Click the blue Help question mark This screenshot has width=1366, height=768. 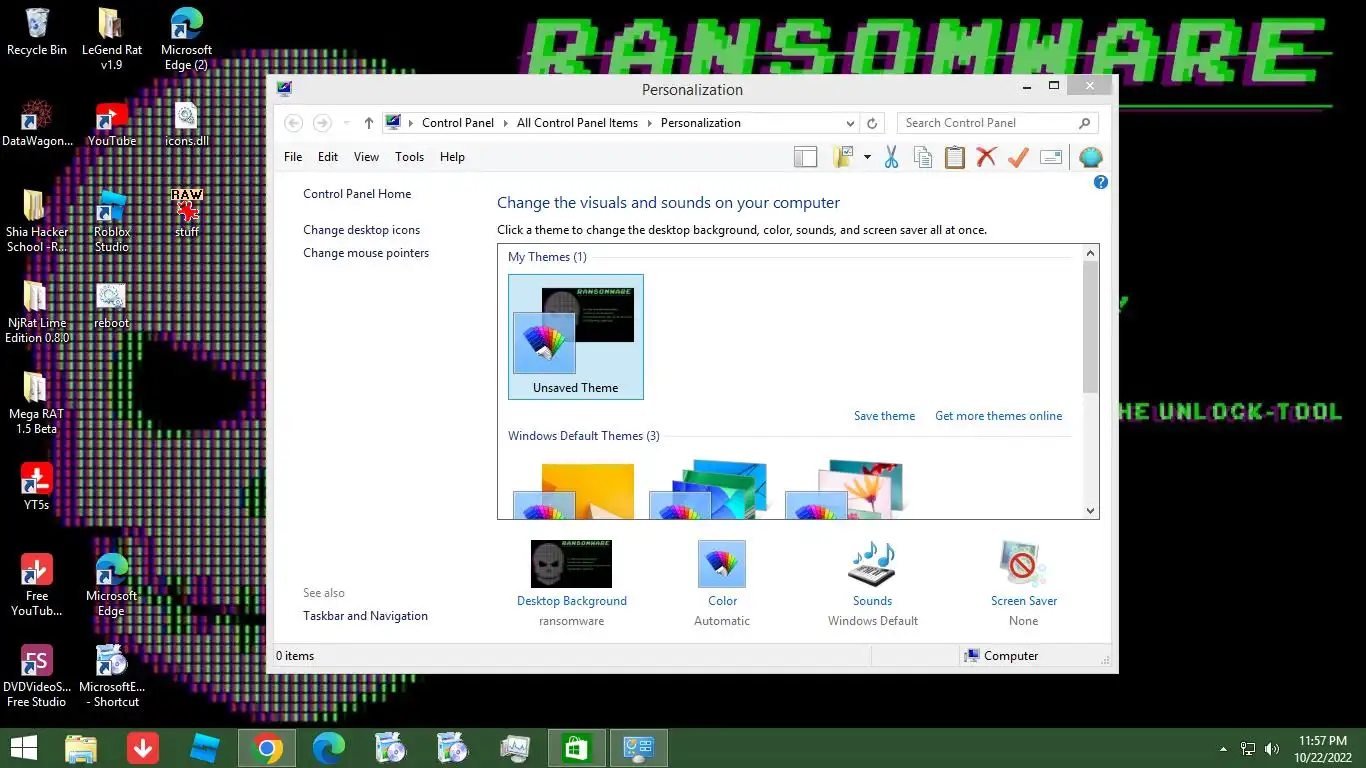[1101, 182]
